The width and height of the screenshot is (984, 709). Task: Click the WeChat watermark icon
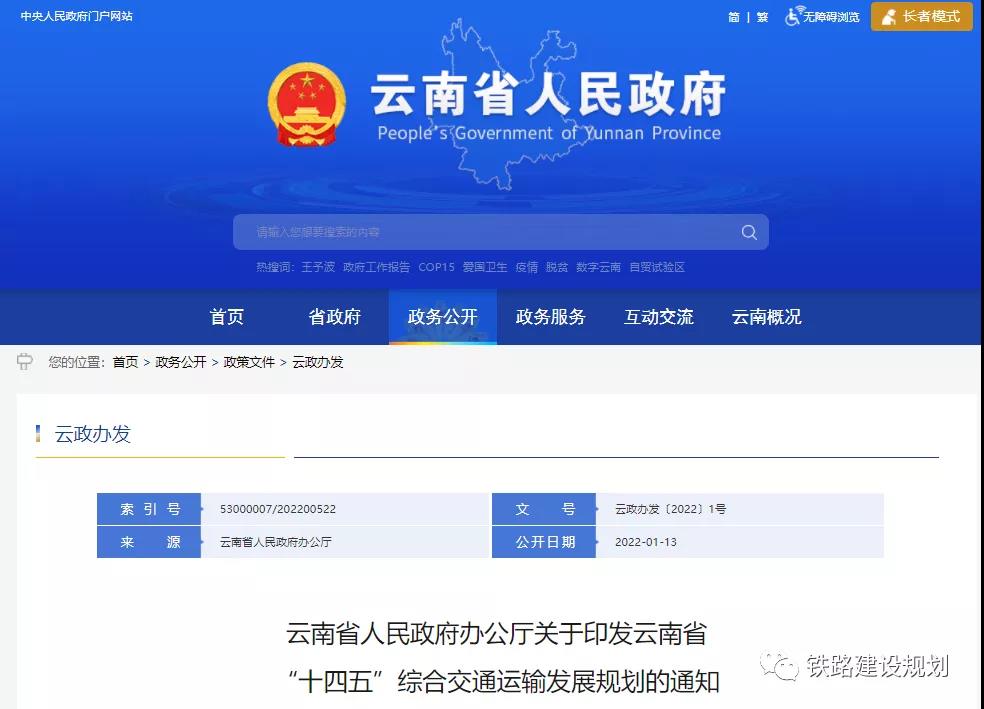point(779,666)
